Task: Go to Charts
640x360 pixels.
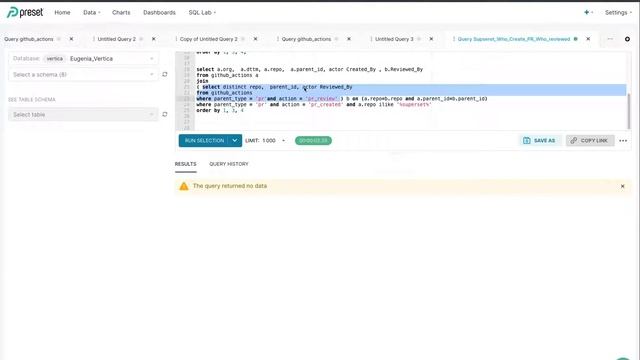Action: click(121, 13)
